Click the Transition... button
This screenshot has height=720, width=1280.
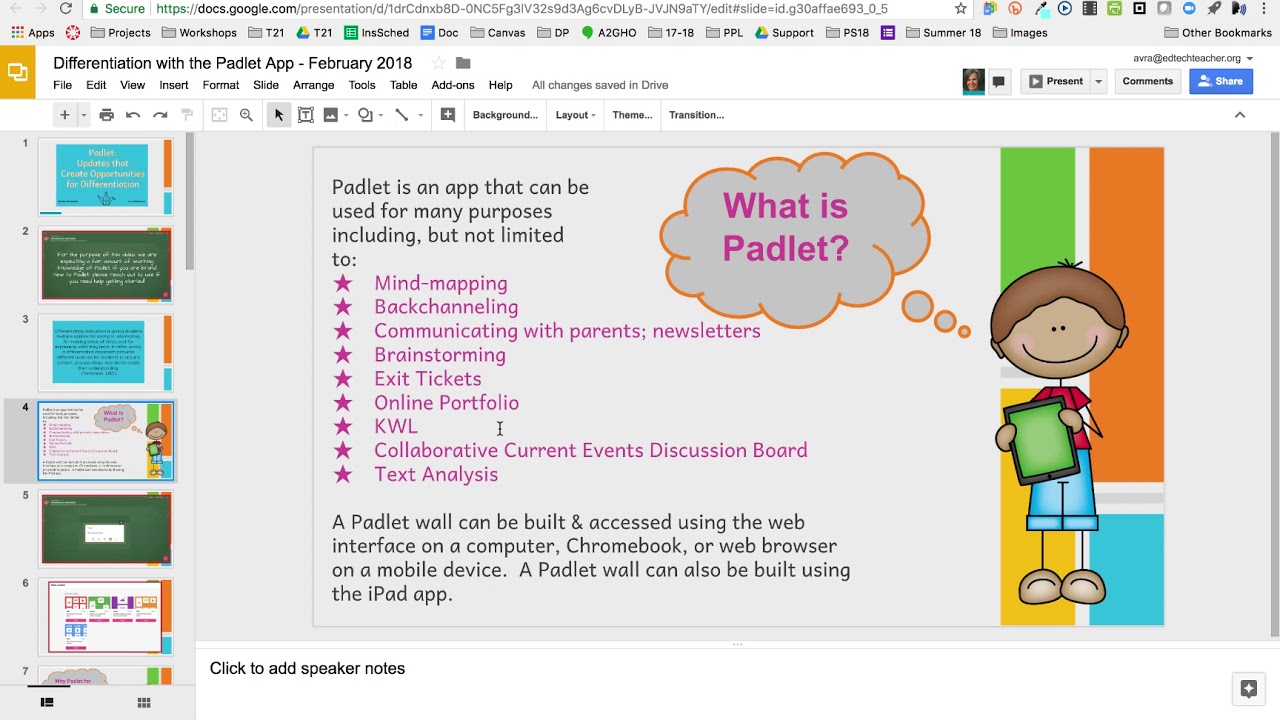pos(696,115)
